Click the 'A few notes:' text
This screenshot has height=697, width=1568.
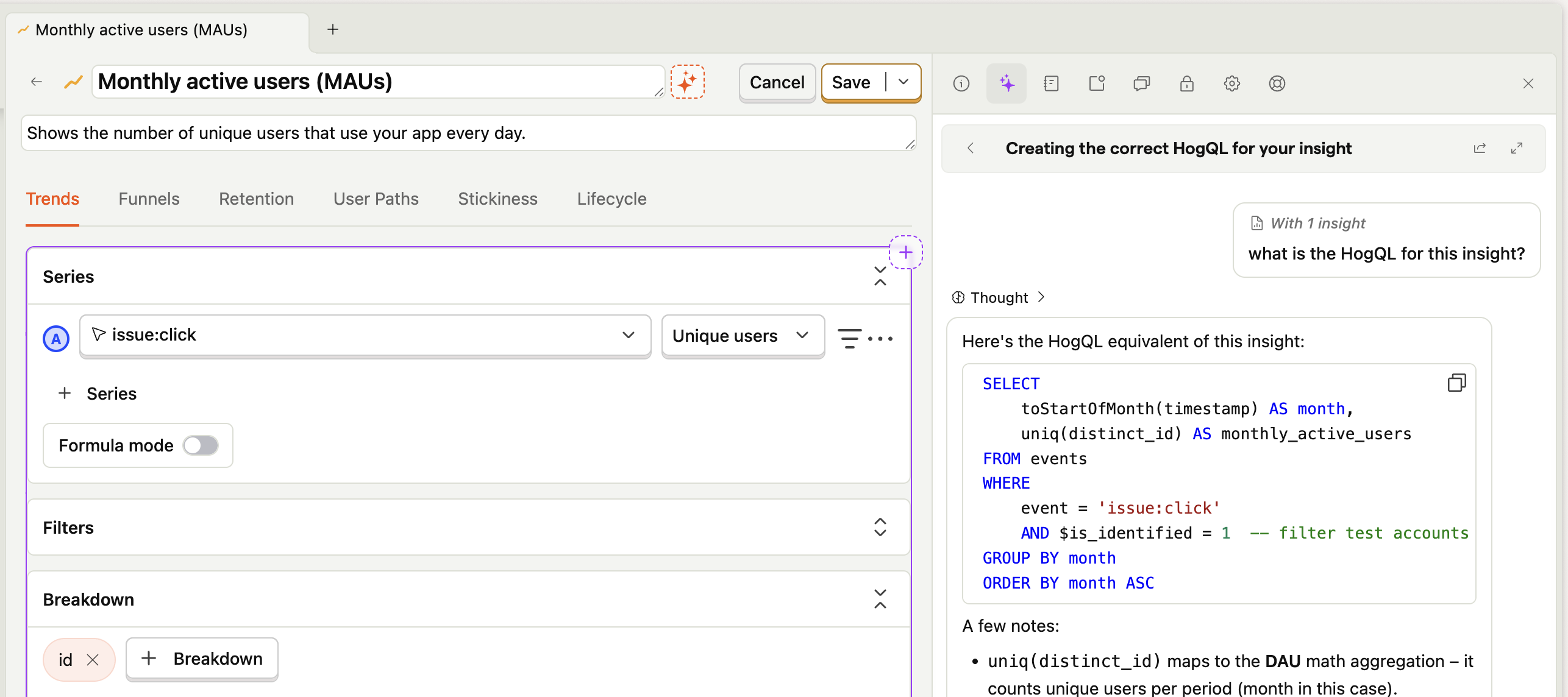(x=1011, y=626)
